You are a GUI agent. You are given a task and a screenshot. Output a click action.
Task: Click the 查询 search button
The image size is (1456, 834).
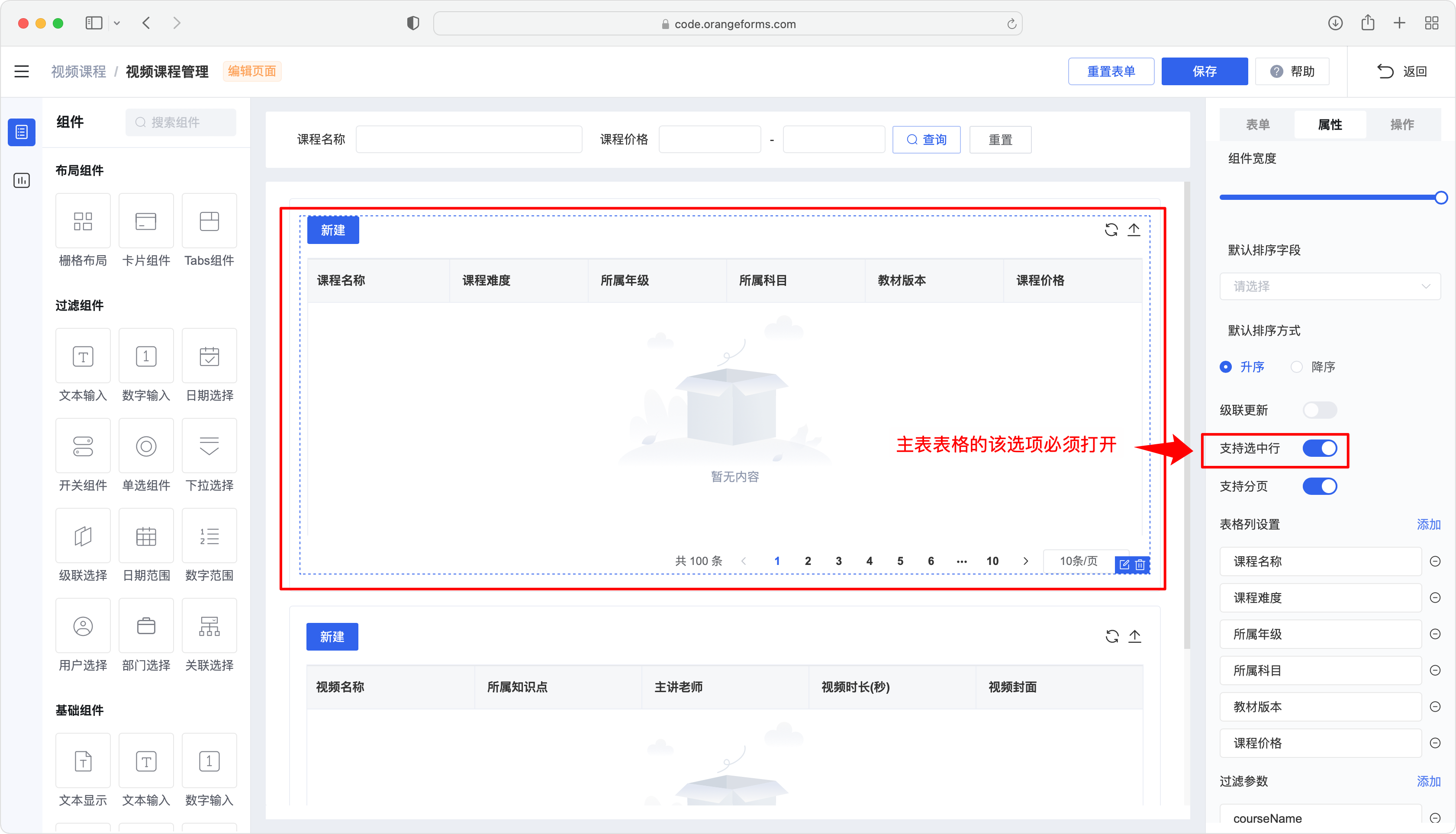pyautogui.click(x=926, y=140)
